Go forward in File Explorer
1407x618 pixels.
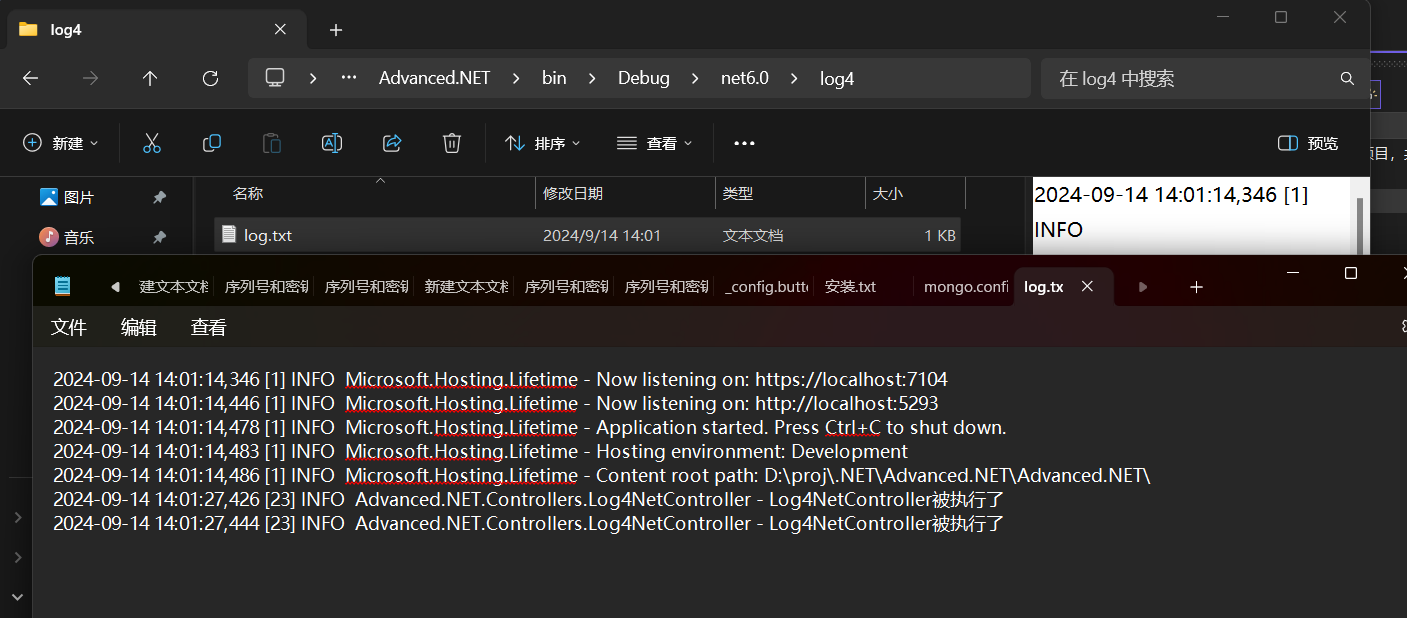(x=90, y=78)
